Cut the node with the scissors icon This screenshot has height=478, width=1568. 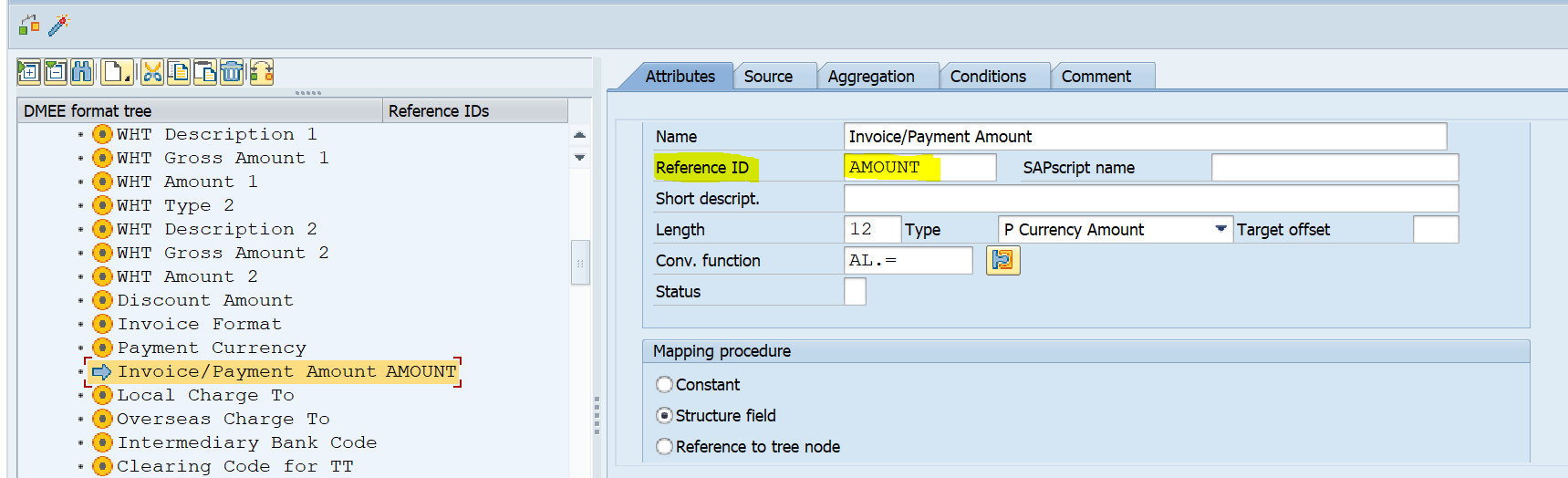pos(152,72)
